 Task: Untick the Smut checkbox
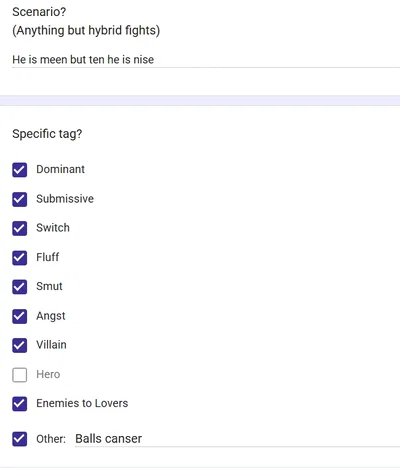pos(20,287)
